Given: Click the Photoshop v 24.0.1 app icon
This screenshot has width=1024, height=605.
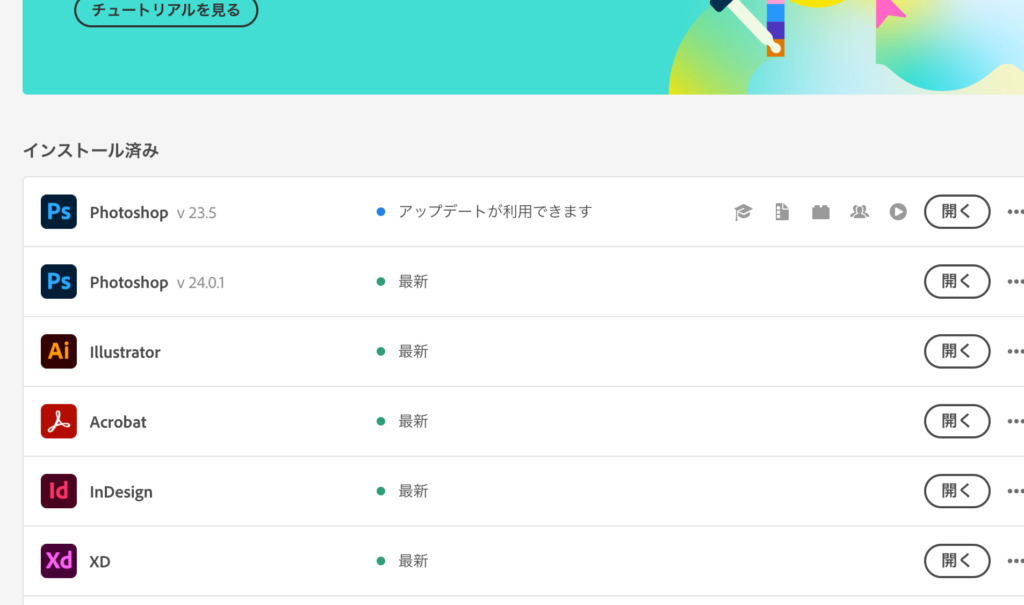Looking at the screenshot, I should click(x=59, y=282).
